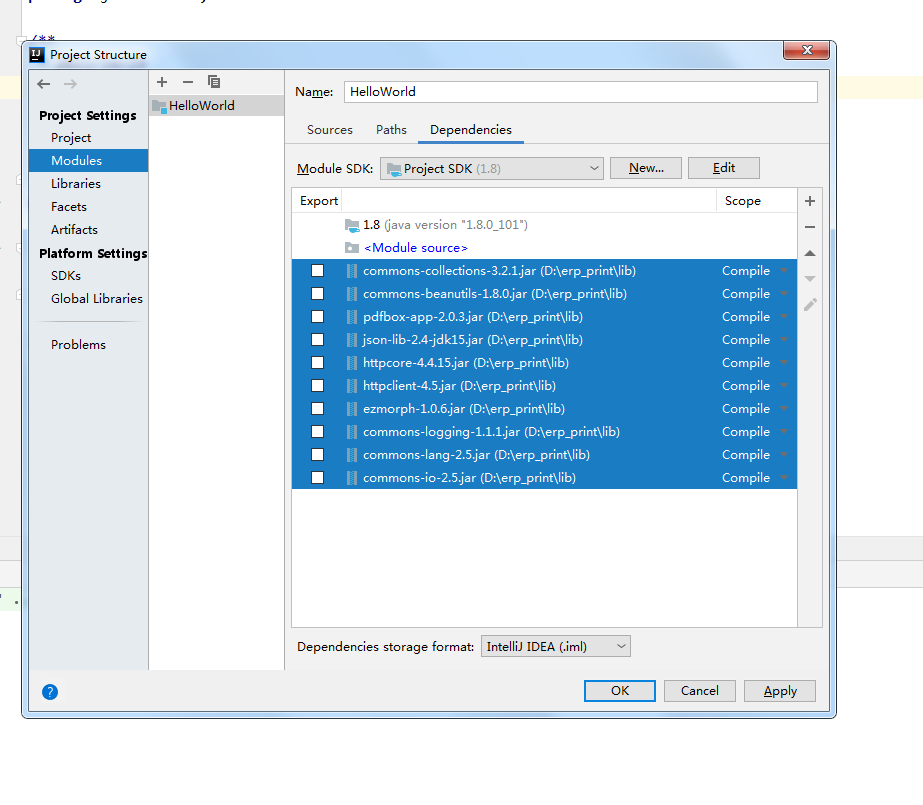Open scope dropdown for commons-io jar
This screenshot has width=923, height=805.
(784, 477)
